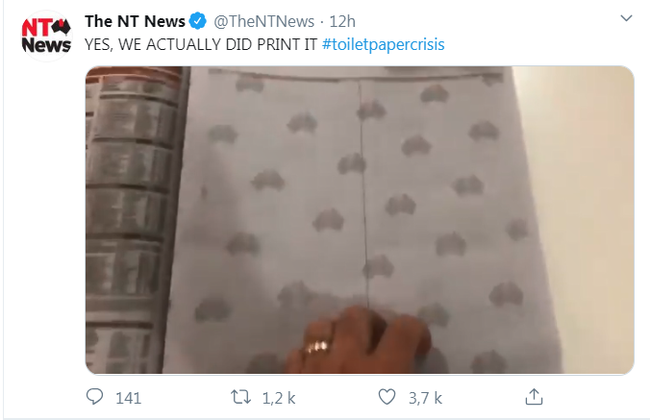The image size is (650, 420).
Task: Click the newspaper stack in the video
Action: coord(131,220)
